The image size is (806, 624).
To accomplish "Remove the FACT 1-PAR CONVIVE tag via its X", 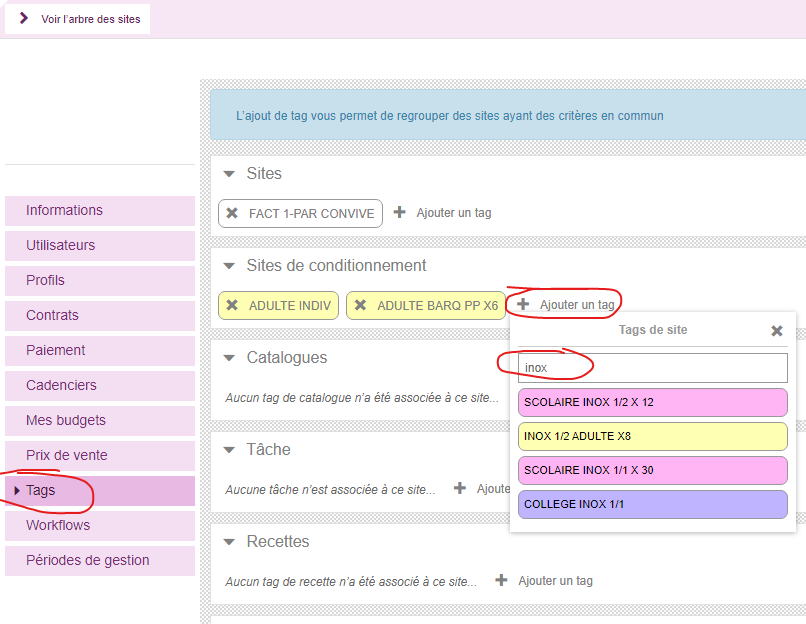I will [232, 213].
